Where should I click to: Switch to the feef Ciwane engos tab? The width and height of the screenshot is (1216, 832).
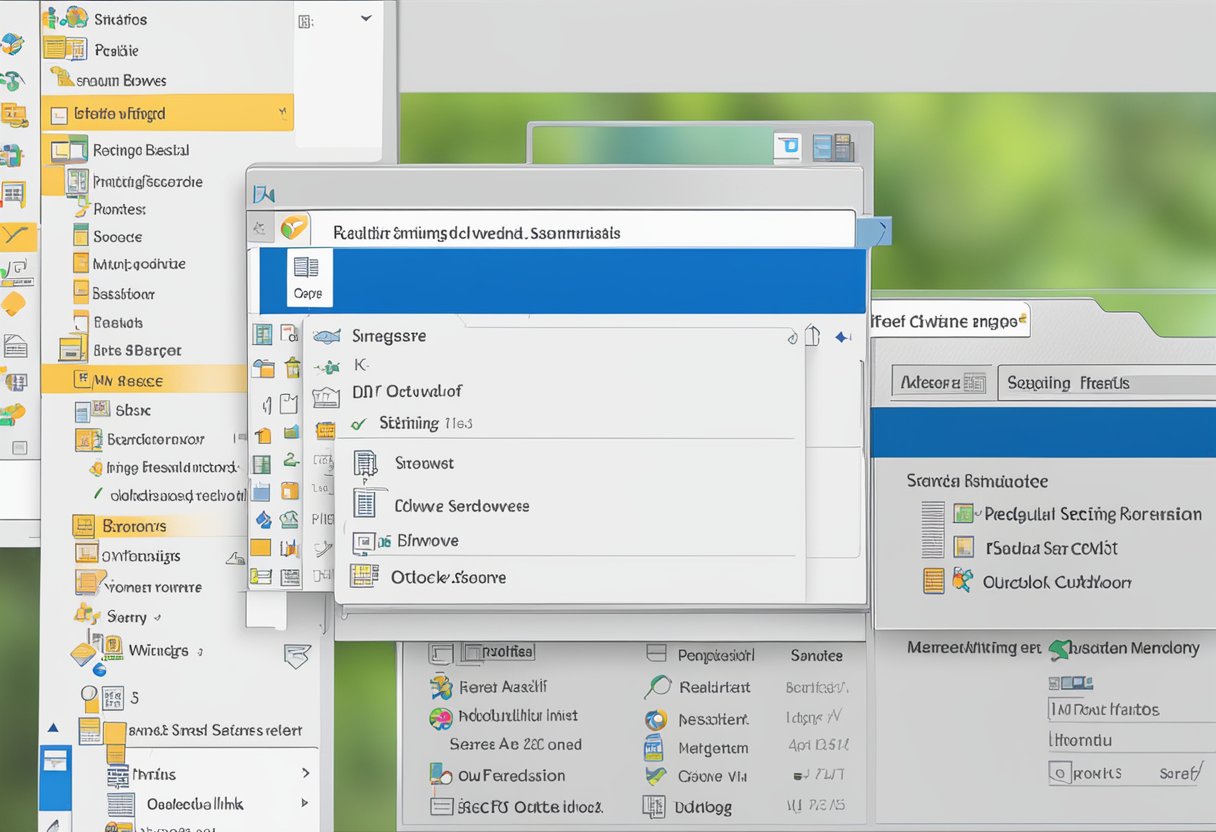pyautogui.click(x=950, y=320)
